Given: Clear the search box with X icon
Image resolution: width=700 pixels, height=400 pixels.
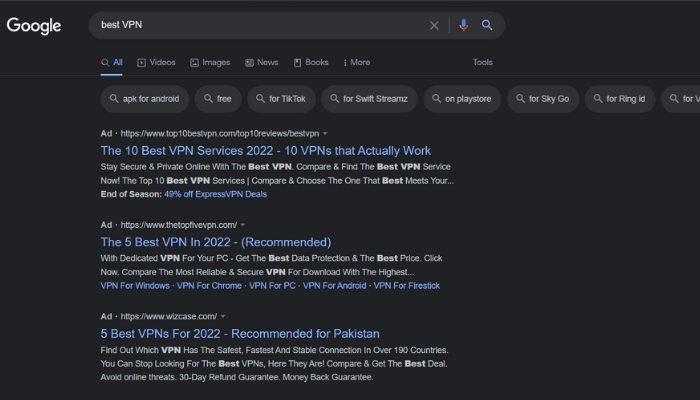Looking at the screenshot, I should pyautogui.click(x=434, y=25).
